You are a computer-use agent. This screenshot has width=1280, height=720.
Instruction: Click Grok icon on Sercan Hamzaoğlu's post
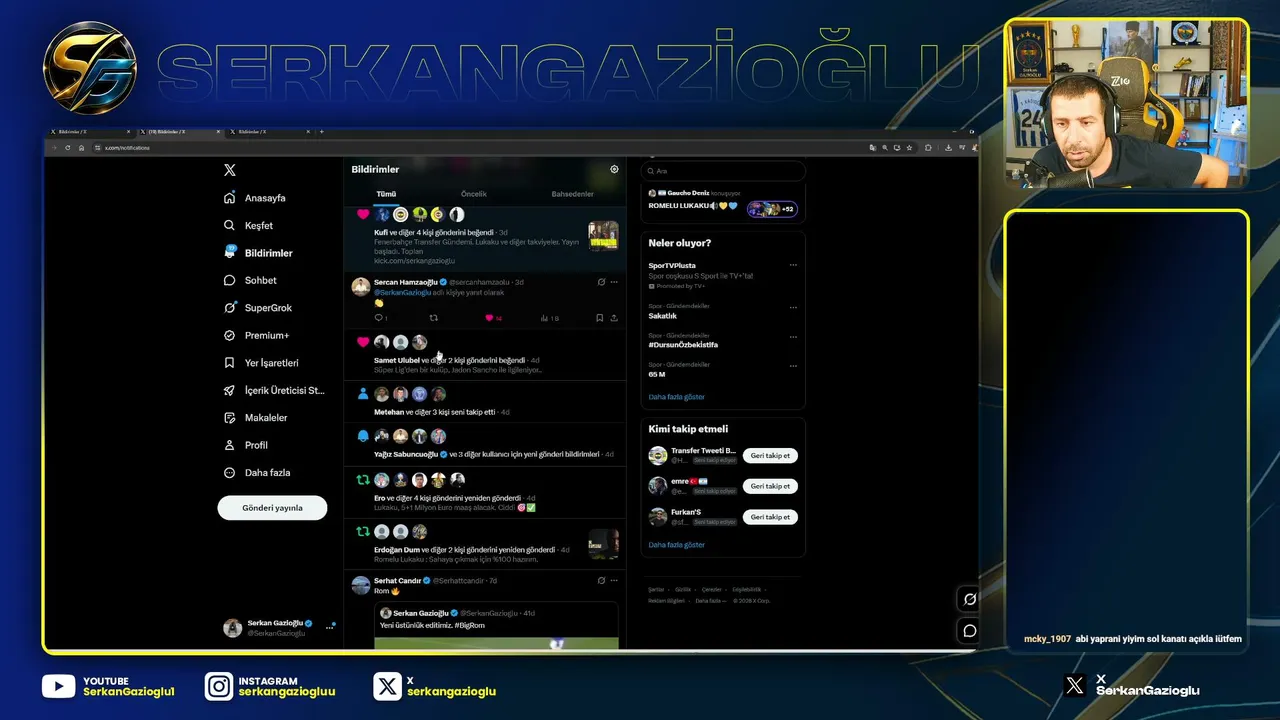point(601,282)
